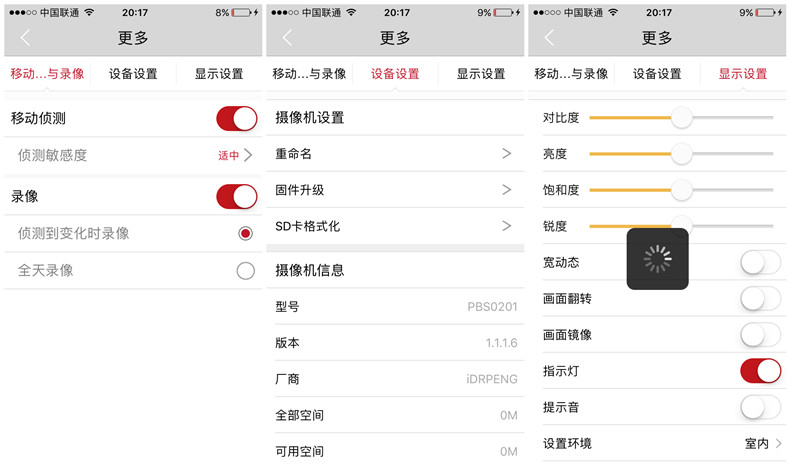This screenshot has width=790, height=465.
Task: Enable 画面镜像 mirror toggle
Action: pyautogui.click(x=760, y=335)
